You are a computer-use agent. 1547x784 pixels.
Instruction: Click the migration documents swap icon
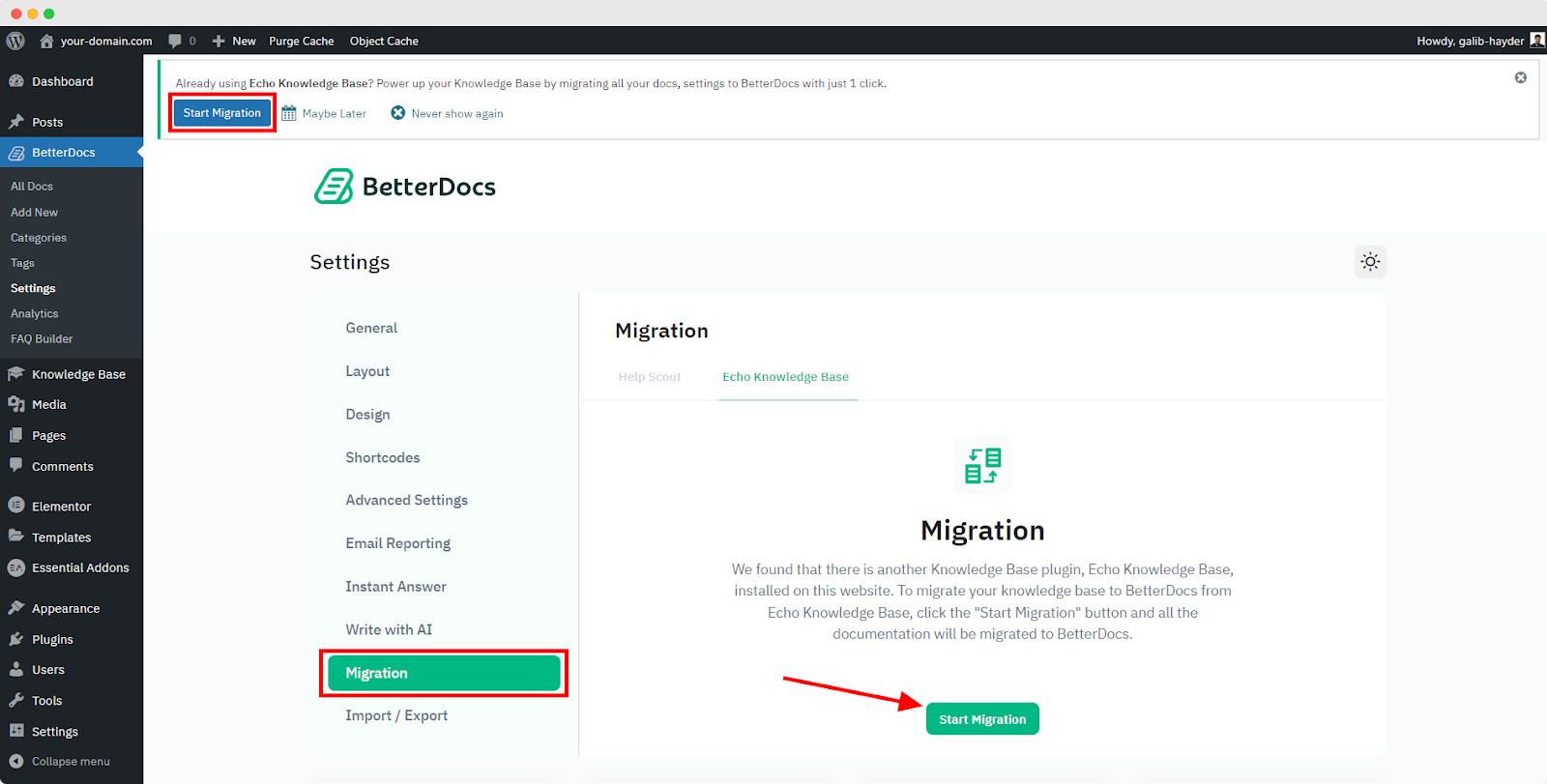tap(982, 466)
